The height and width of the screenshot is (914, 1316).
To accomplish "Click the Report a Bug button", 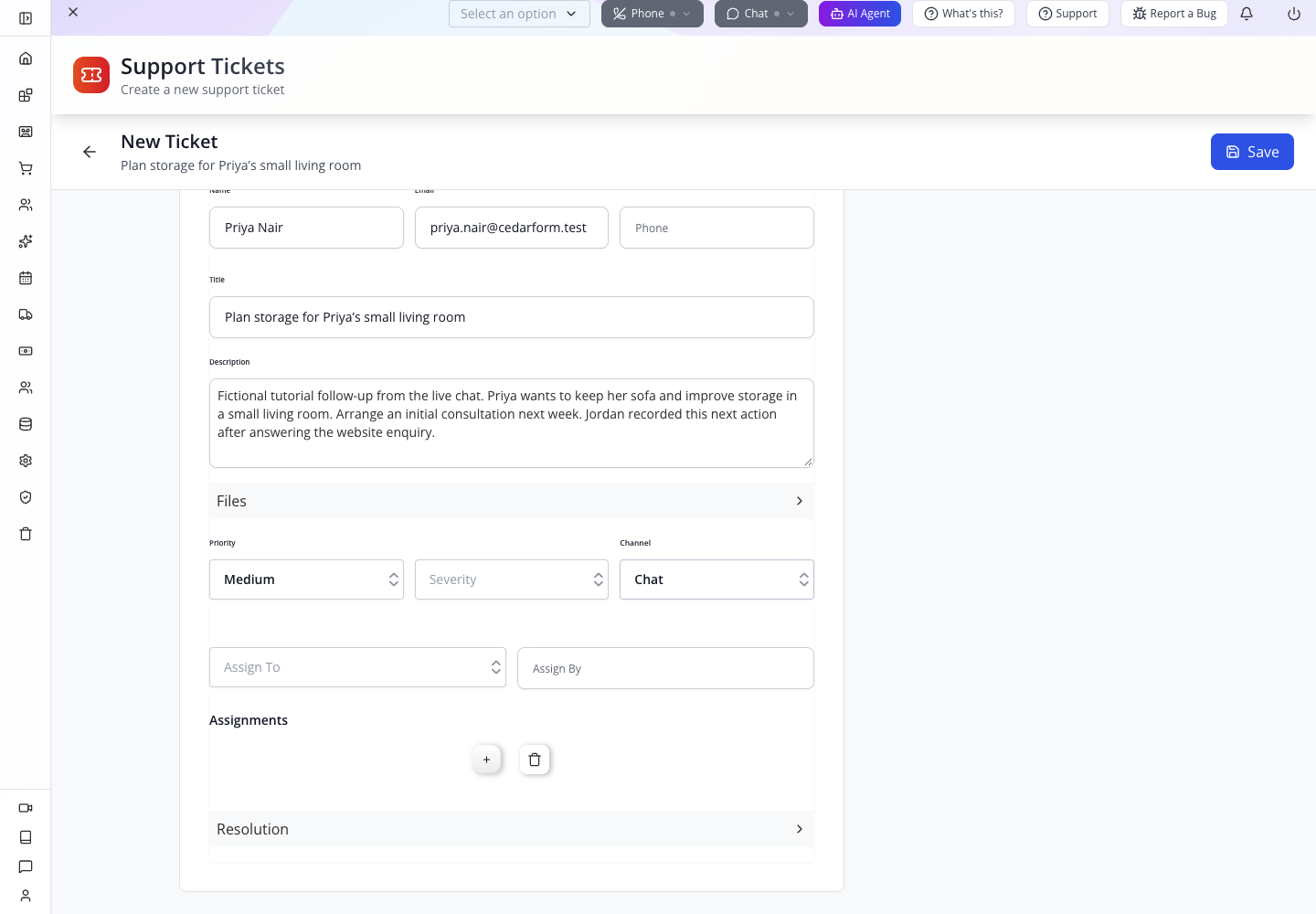I will (1174, 14).
